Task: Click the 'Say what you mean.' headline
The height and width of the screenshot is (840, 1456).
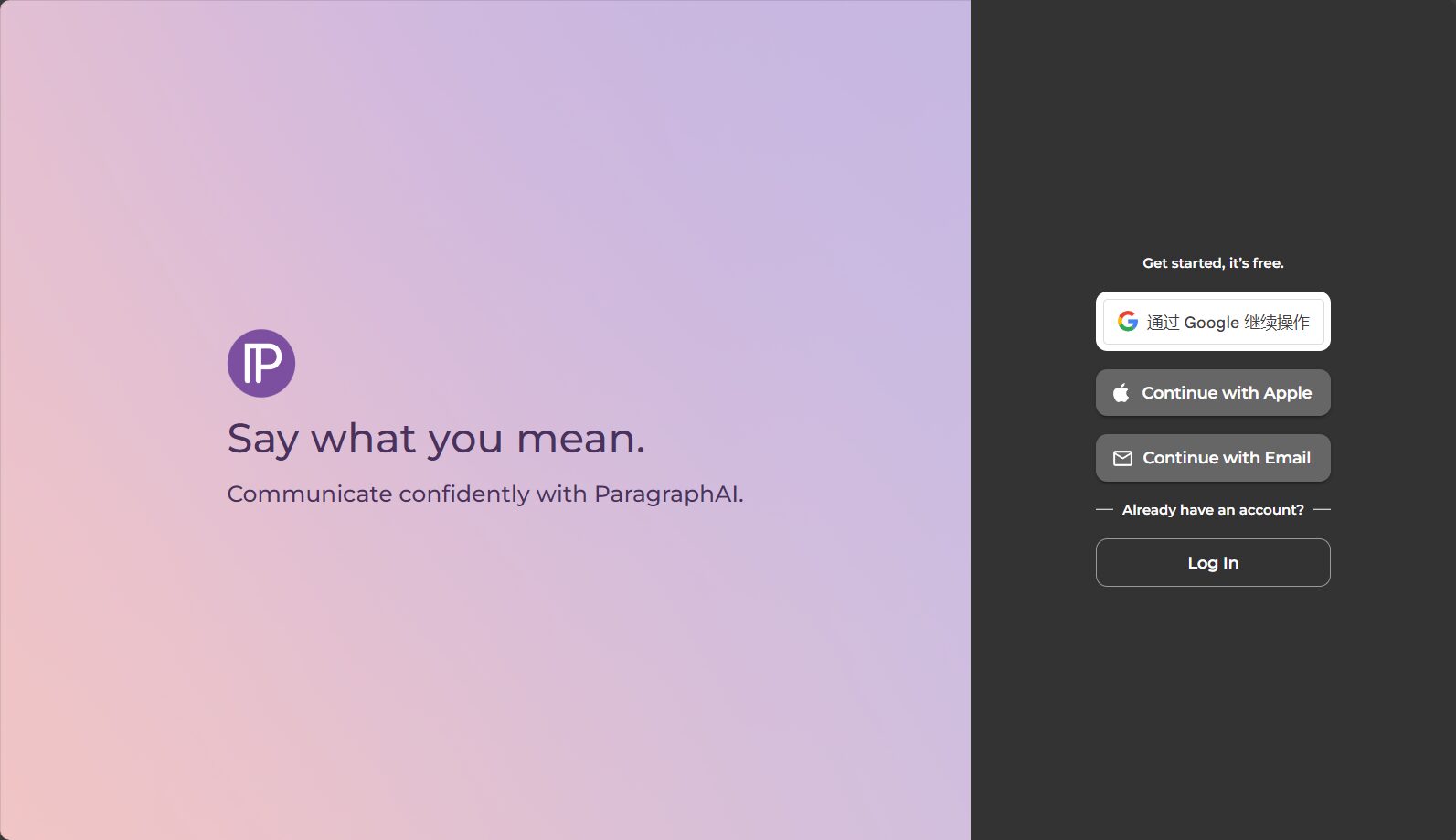Action: 436,440
